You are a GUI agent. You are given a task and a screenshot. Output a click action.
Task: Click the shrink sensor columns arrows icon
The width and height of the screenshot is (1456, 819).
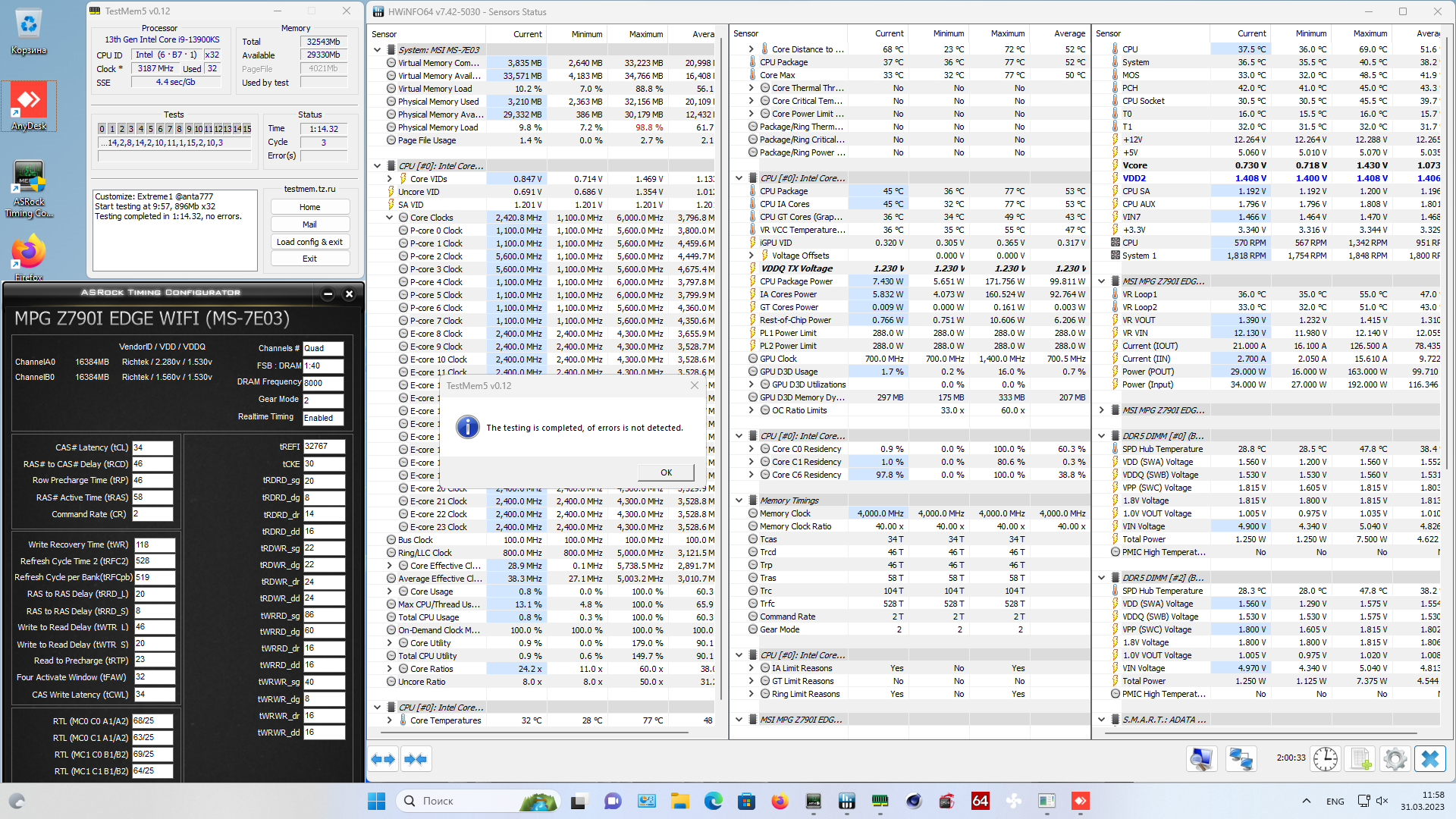[416, 759]
